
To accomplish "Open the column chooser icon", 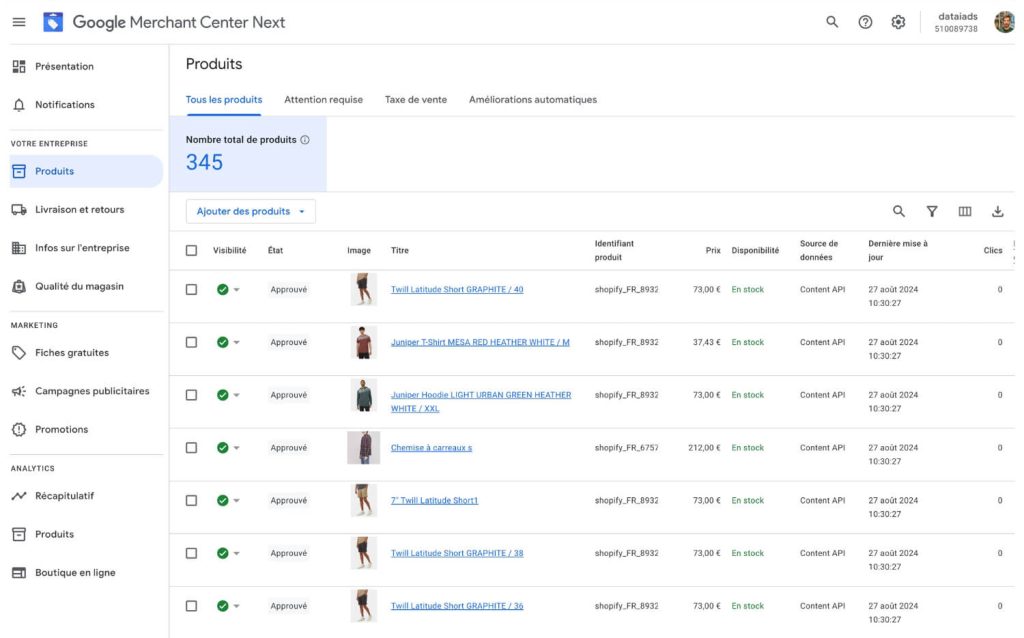I will tap(965, 212).
